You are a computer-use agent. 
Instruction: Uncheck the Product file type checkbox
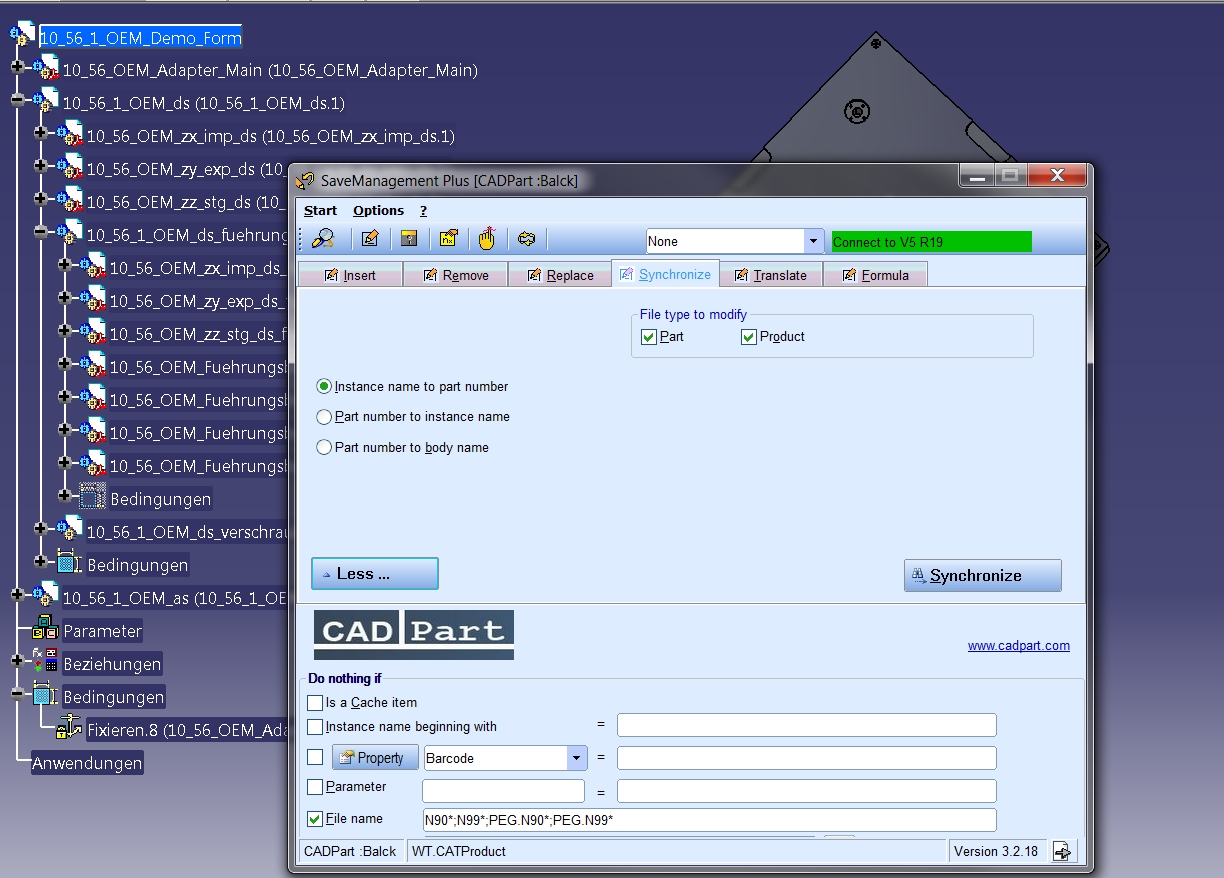pyautogui.click(x=748, y=337)
